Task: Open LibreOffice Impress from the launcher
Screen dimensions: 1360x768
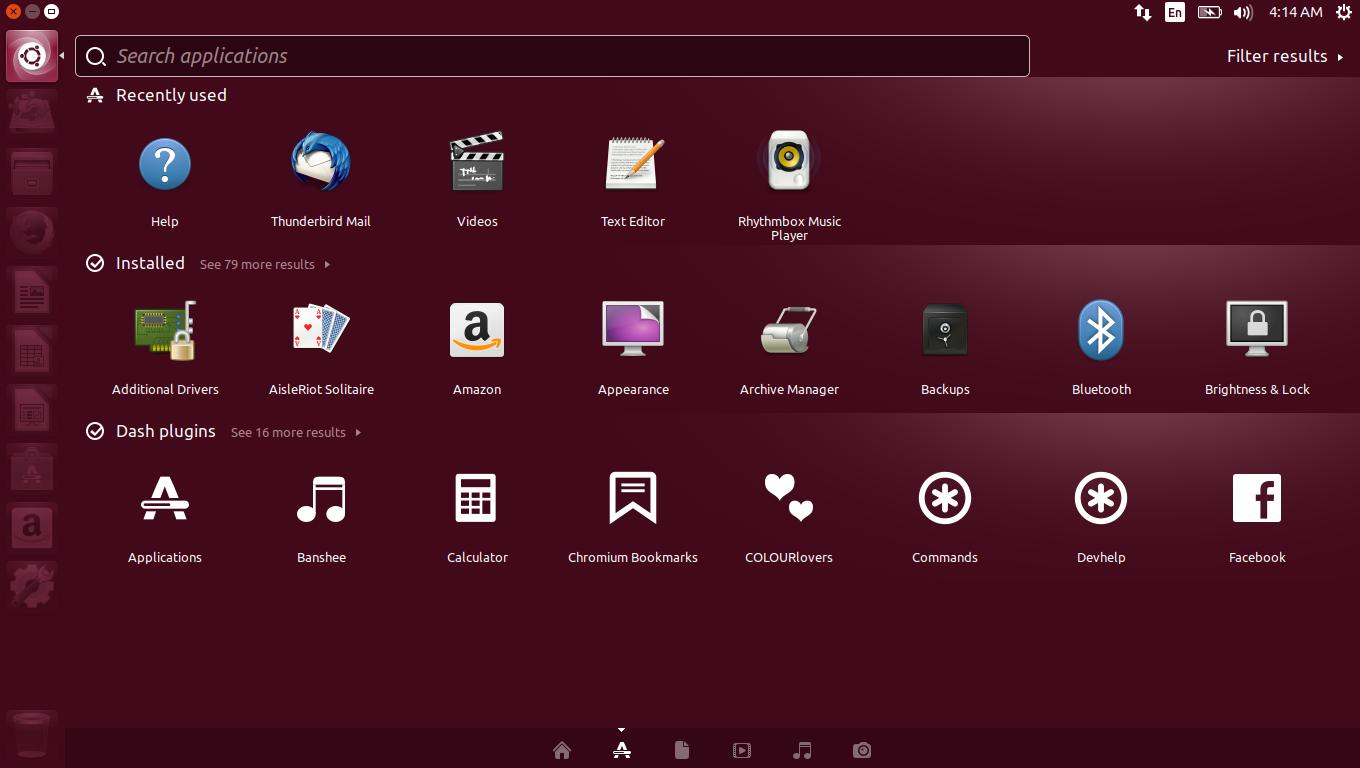Action: (x=32, y=410)
